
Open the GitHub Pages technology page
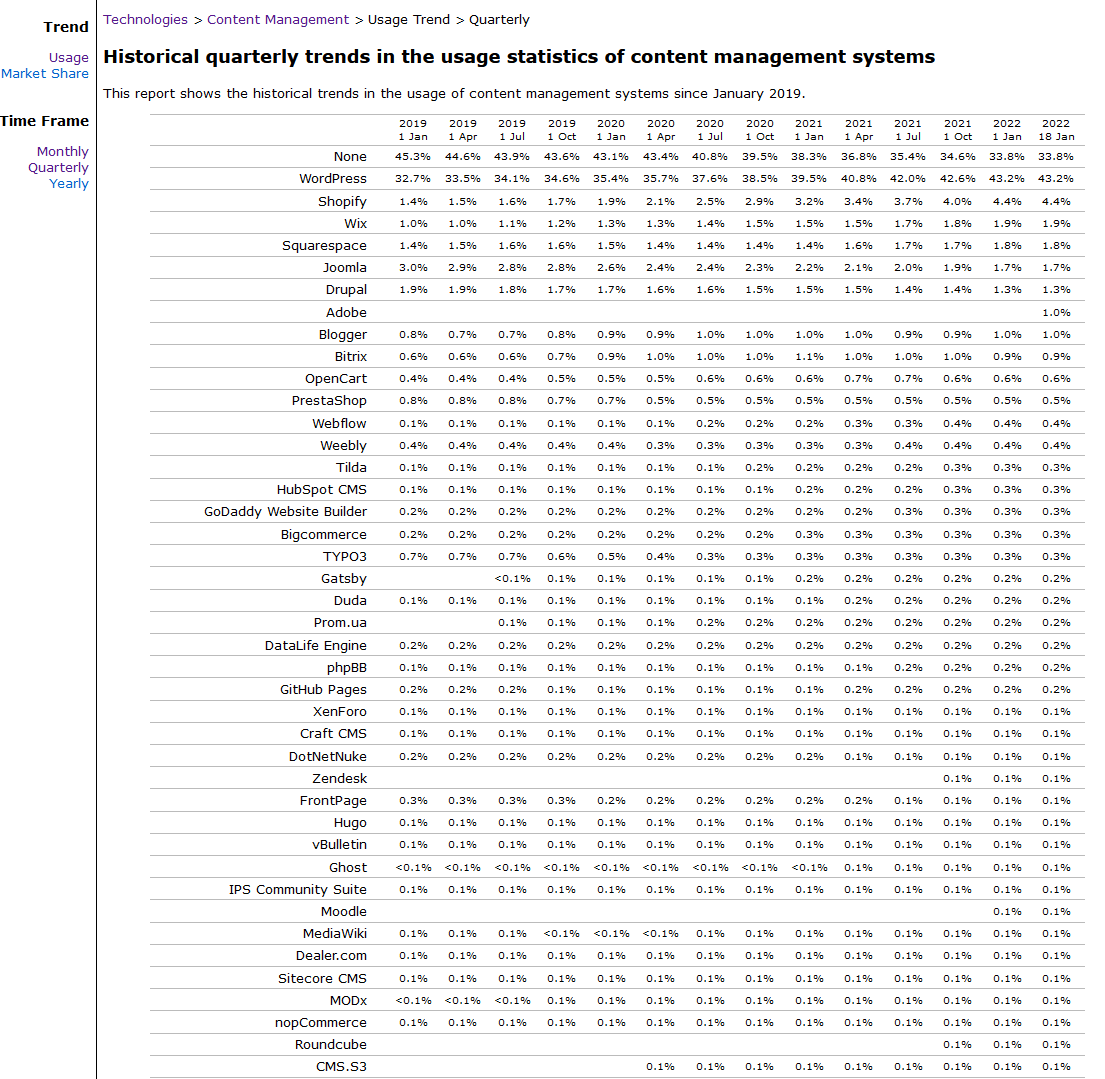pos(325,689)
